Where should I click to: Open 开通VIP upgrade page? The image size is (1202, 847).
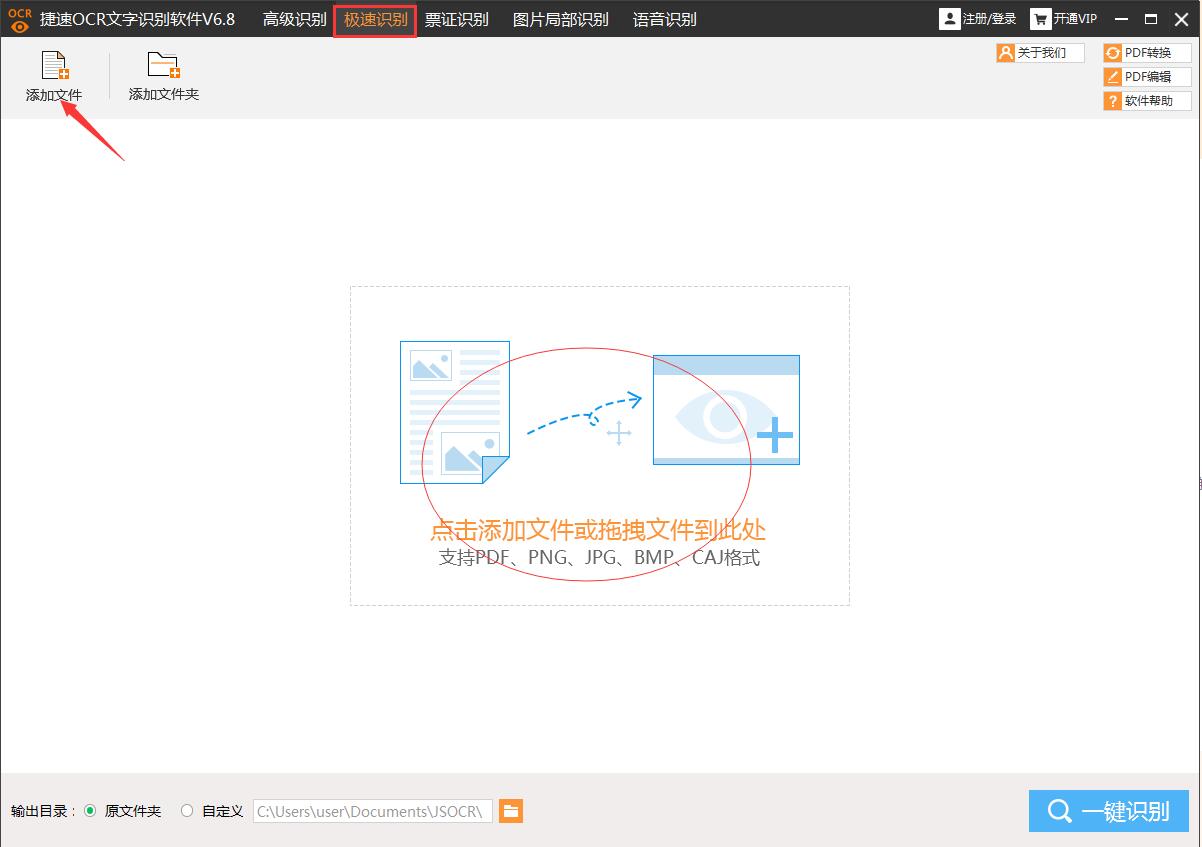click(x=1064, y=17)
